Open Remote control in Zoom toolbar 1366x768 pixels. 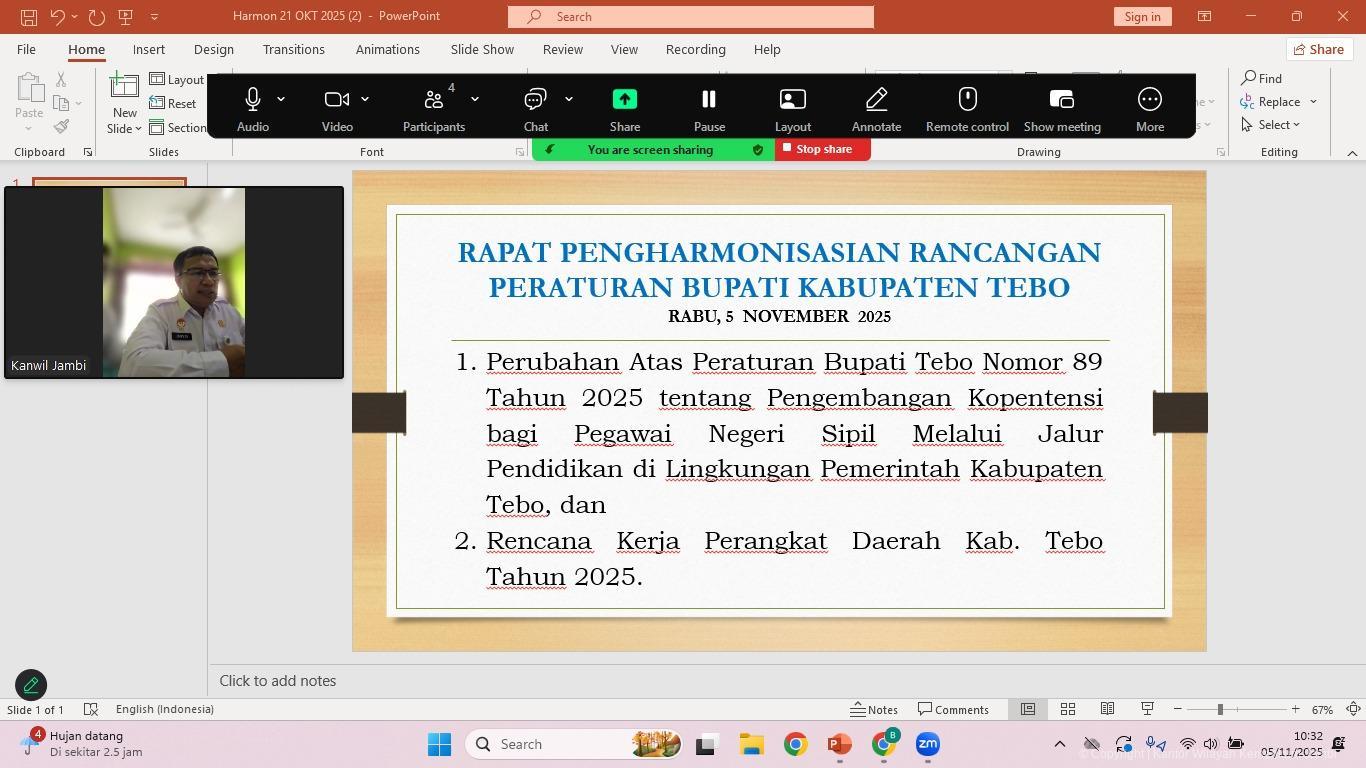pos(967,100)
